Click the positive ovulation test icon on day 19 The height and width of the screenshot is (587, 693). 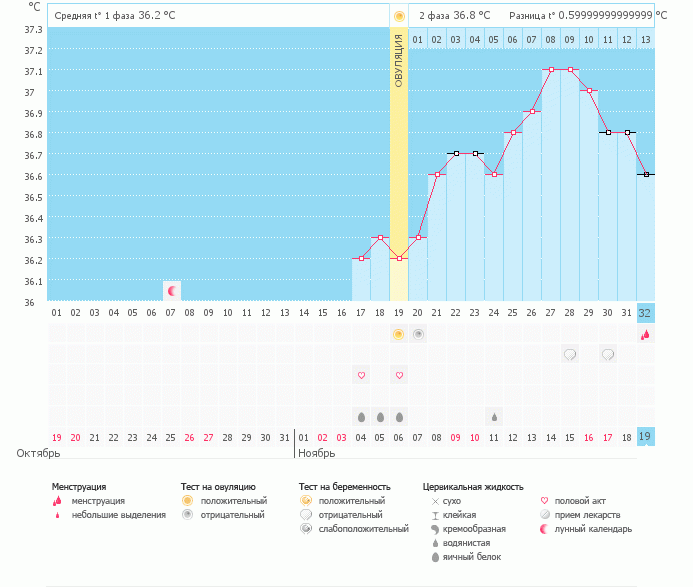click(x=399, y=334)
